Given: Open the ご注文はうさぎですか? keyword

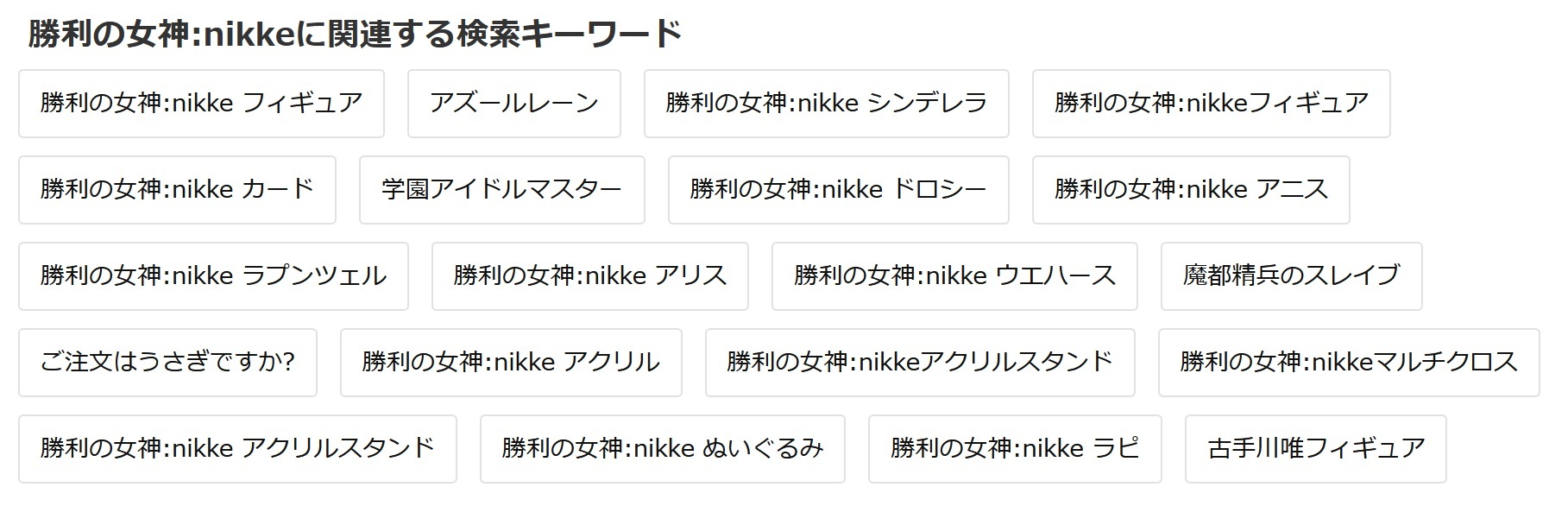Looking at the screenshot, I should coord(167,363).
